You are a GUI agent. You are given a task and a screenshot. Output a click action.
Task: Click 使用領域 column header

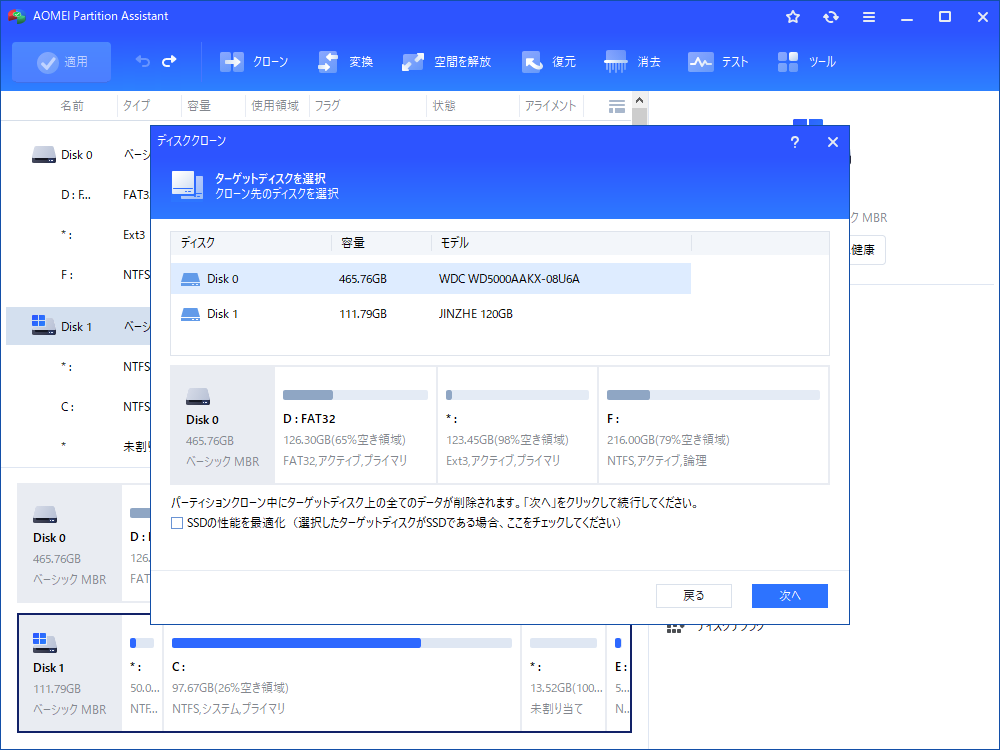(x=275, y=106)
